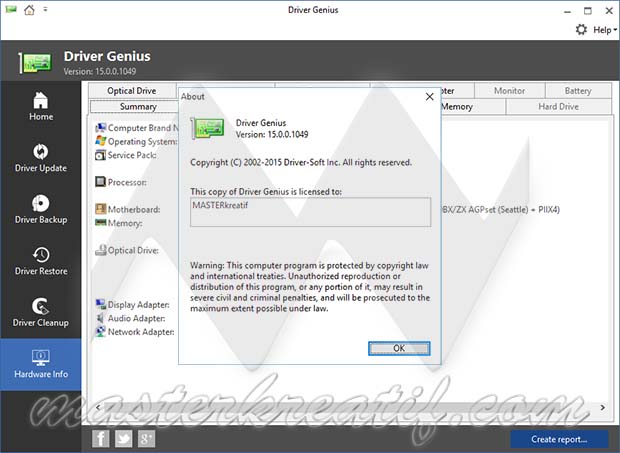Click the Driver Genius logo in header

35,63
